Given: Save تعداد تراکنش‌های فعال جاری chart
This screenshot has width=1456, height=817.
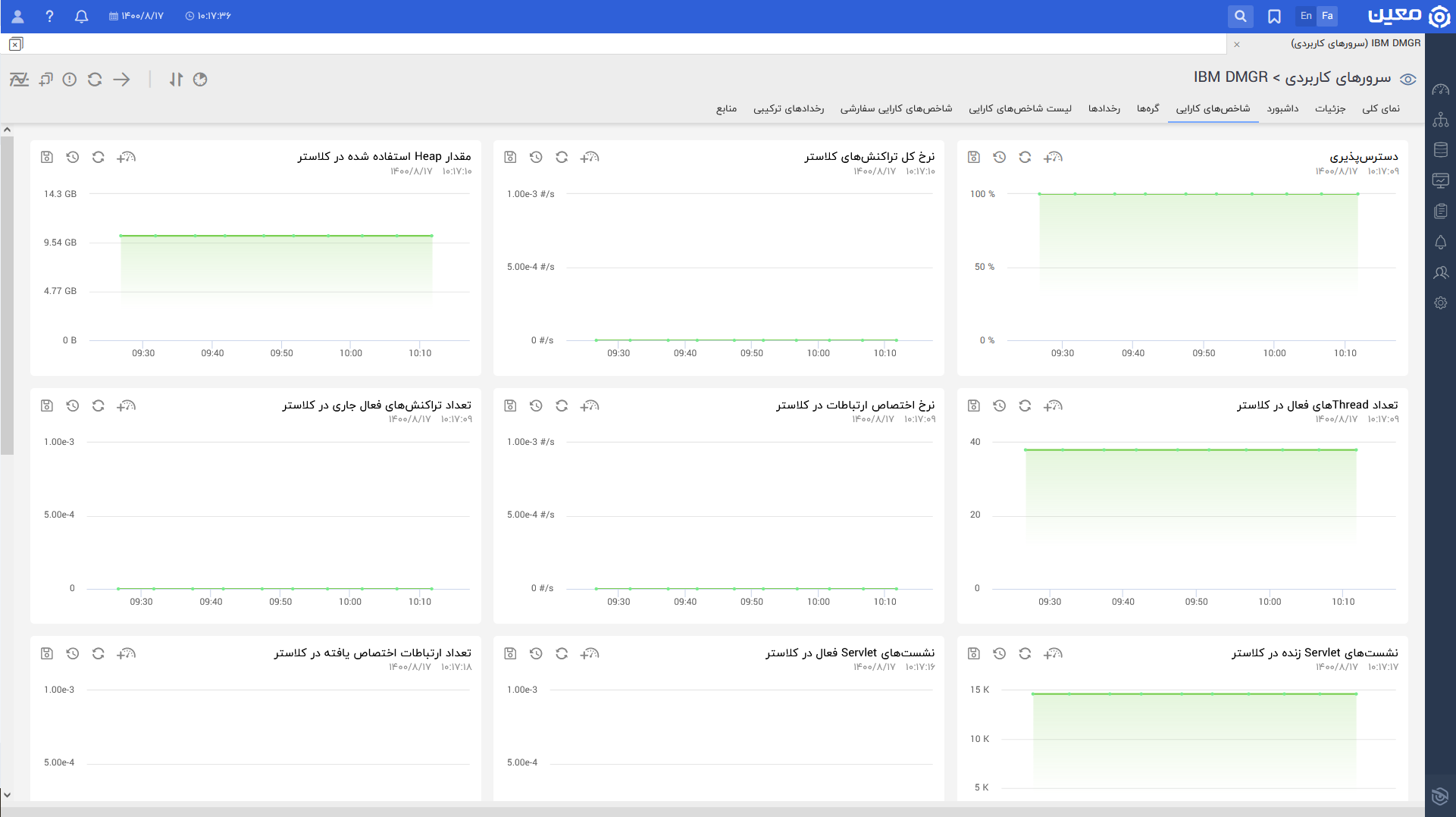Looking at the screenshot, I should [47, 405].
